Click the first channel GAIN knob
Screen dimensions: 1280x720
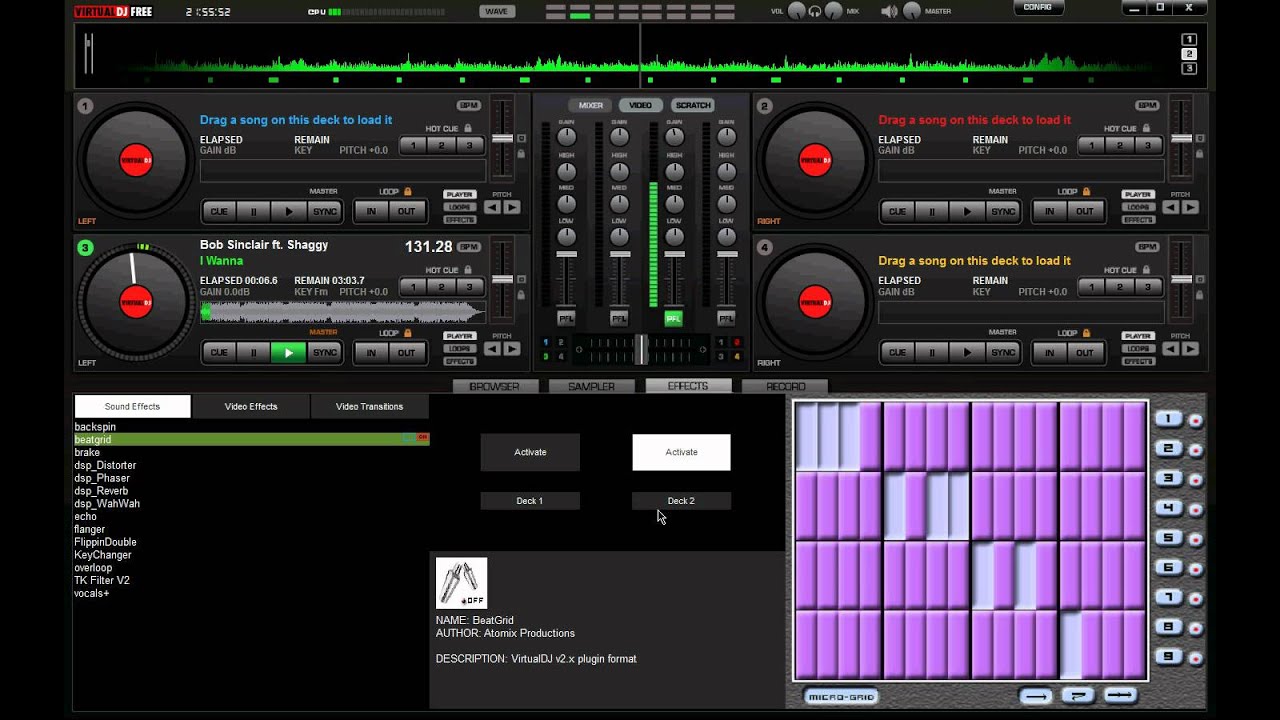click(566, 136)
